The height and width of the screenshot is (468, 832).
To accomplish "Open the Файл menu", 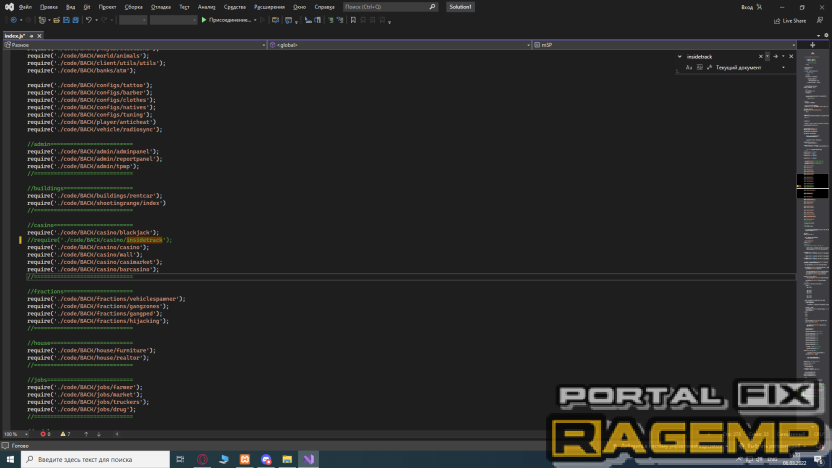I will [25, 7].
